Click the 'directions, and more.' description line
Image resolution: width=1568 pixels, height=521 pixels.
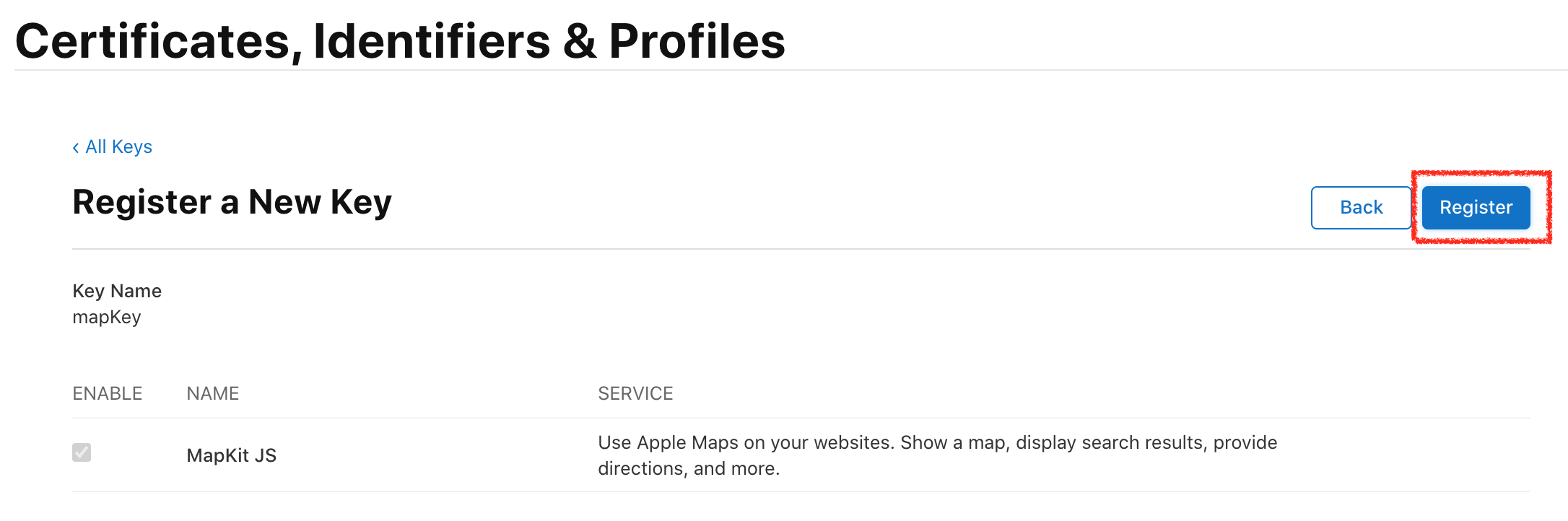[689, 469]
